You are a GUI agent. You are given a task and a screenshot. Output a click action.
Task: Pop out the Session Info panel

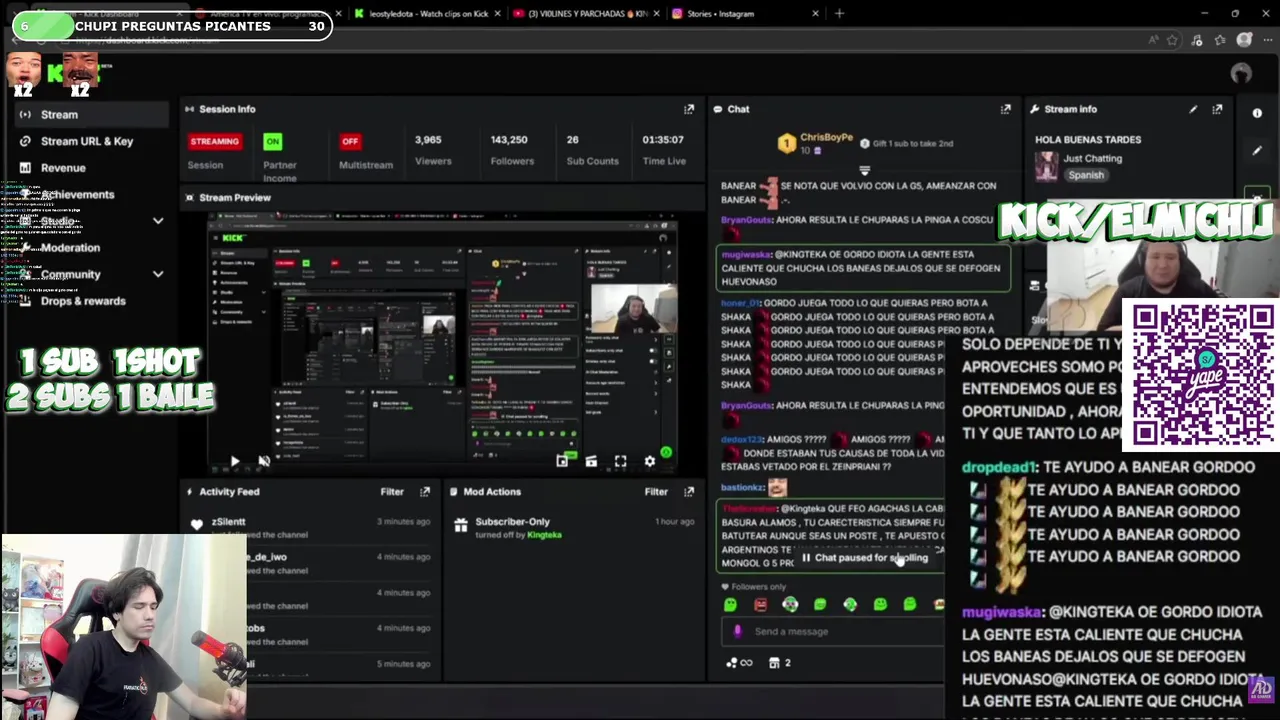pos(689,109)
